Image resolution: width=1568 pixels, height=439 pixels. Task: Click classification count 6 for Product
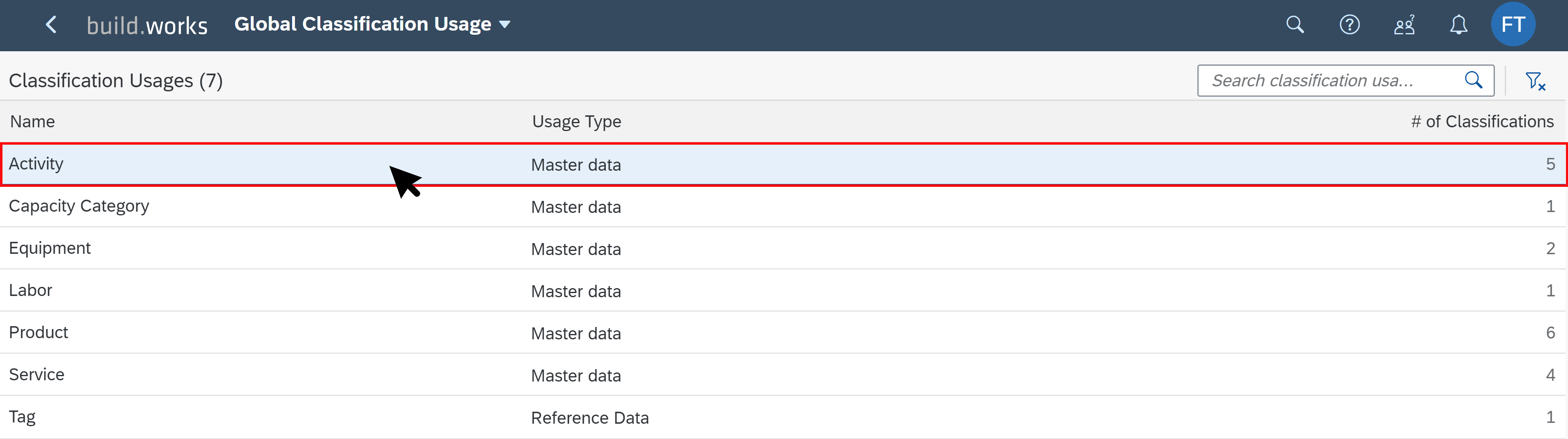(x=1550, y=332)
